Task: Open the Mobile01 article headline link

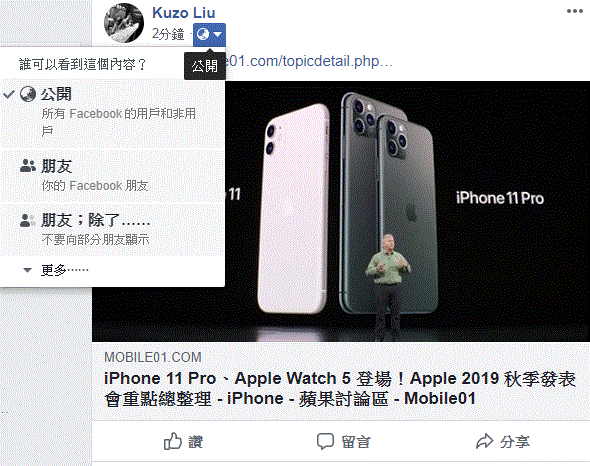Action: click(340, 388)
